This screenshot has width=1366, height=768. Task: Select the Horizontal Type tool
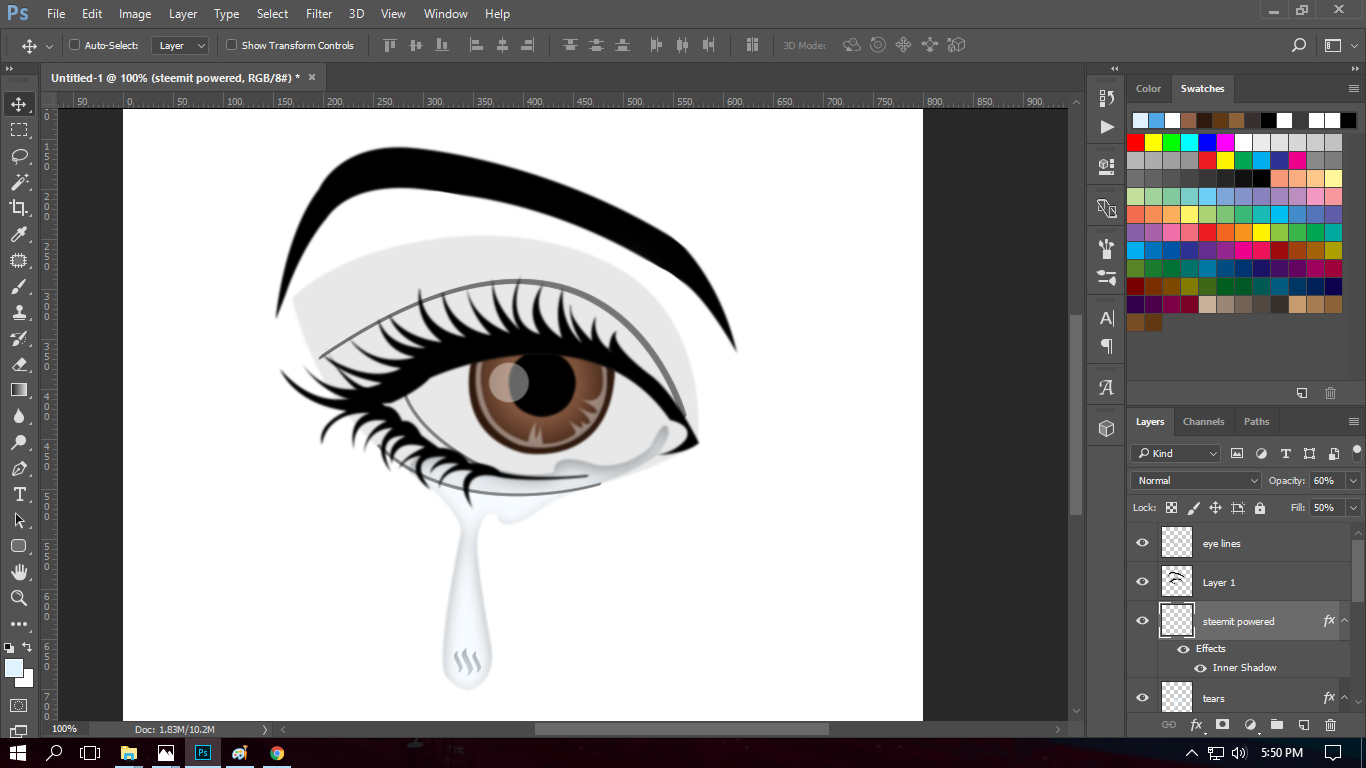(19, 494)
